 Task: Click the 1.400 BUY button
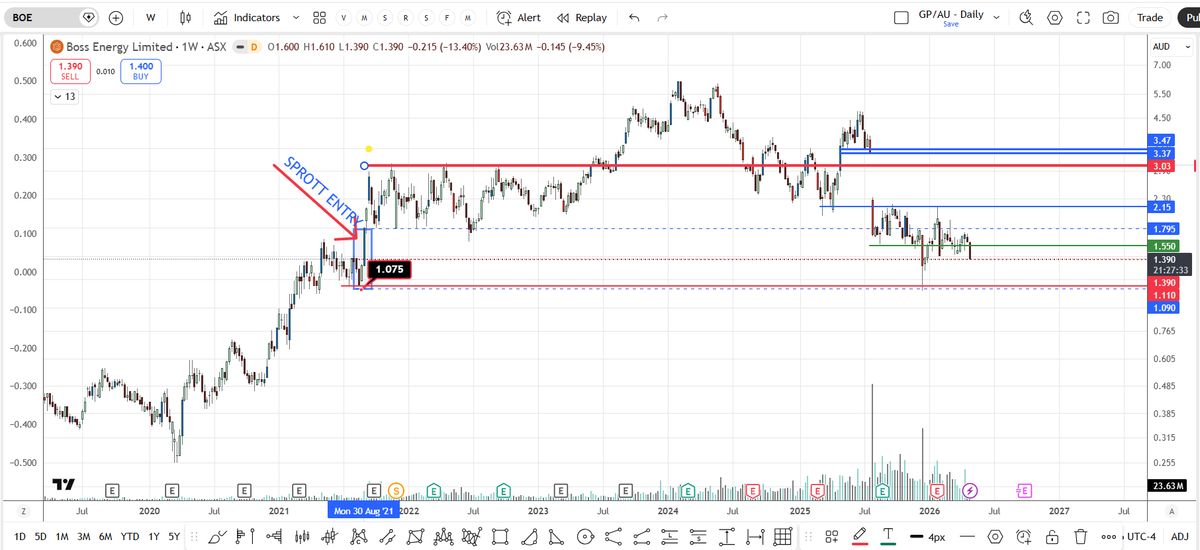[x=139, y=72]
